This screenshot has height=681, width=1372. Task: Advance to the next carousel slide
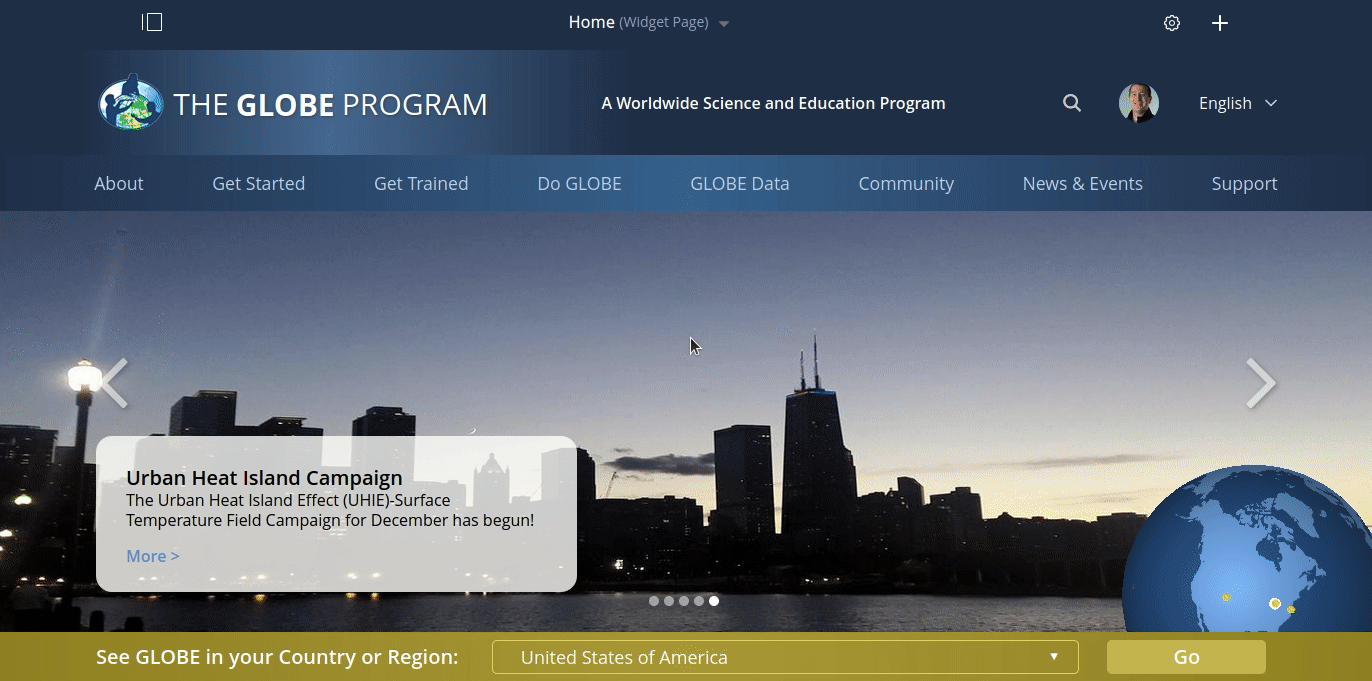tap(1261, 383)
